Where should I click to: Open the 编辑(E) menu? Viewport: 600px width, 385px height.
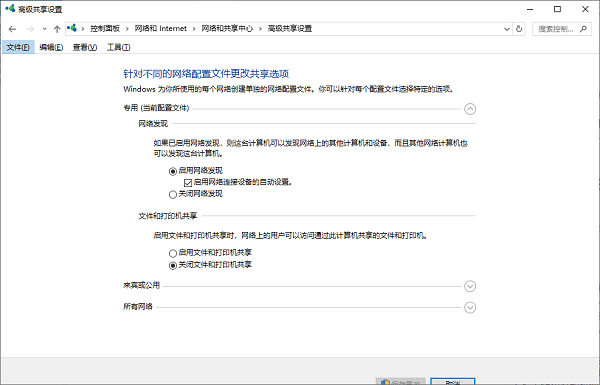pyautogui.click(x=51, y=47)
